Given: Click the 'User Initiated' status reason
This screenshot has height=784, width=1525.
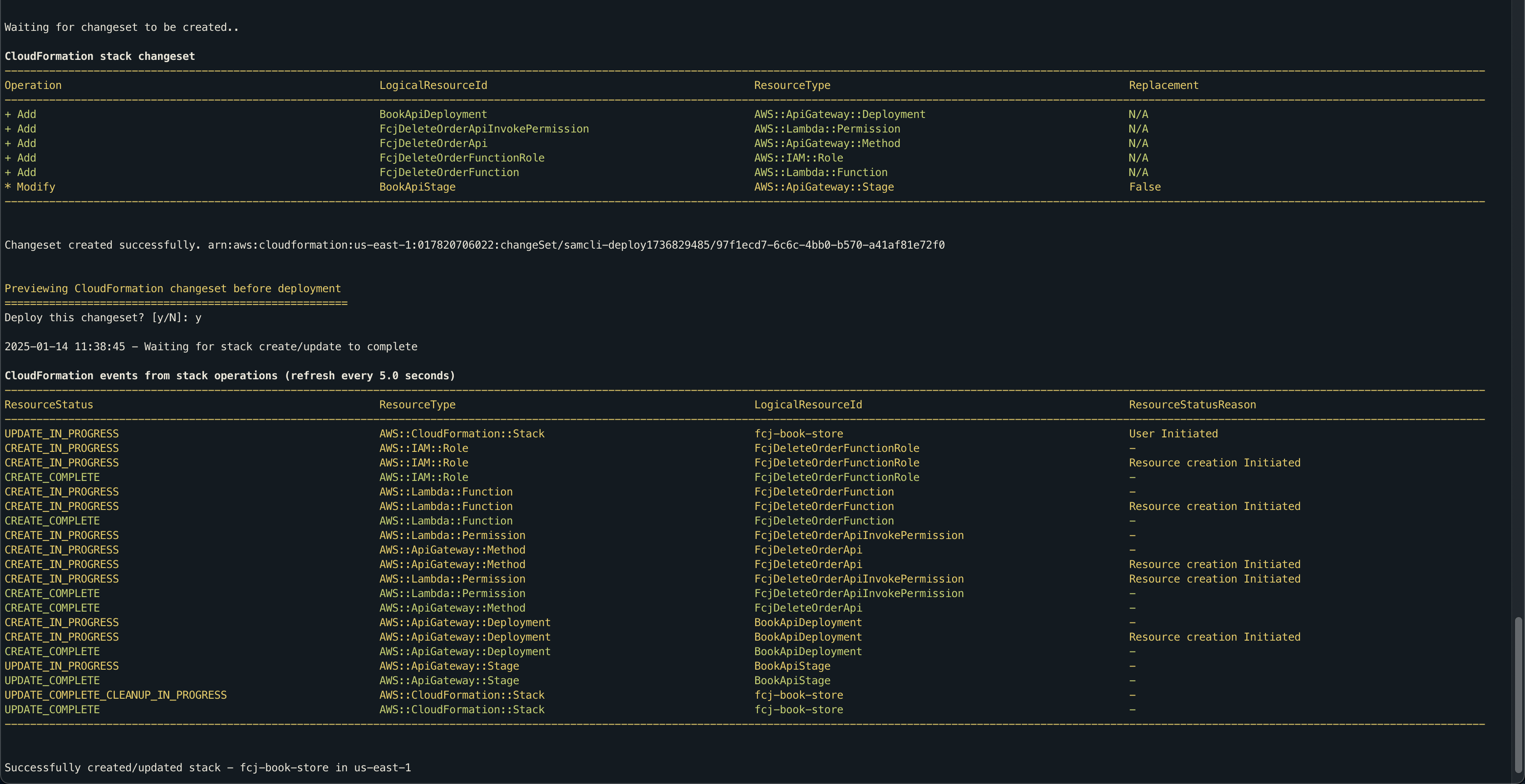Looking at the screenshot, I should pos(1173,434).
